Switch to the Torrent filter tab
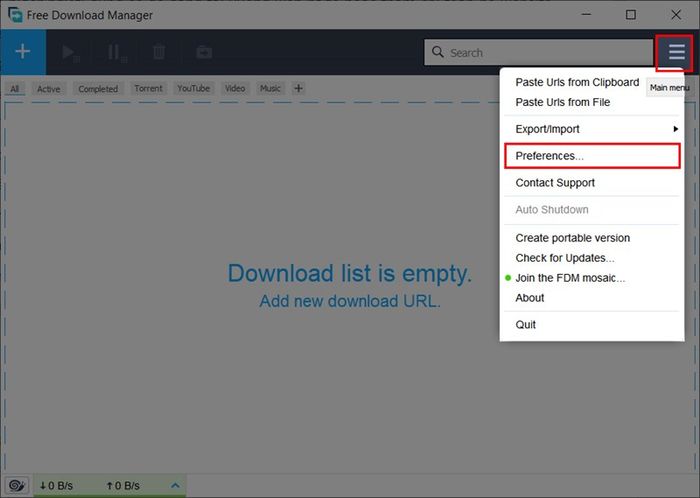 tap(148, 88)
